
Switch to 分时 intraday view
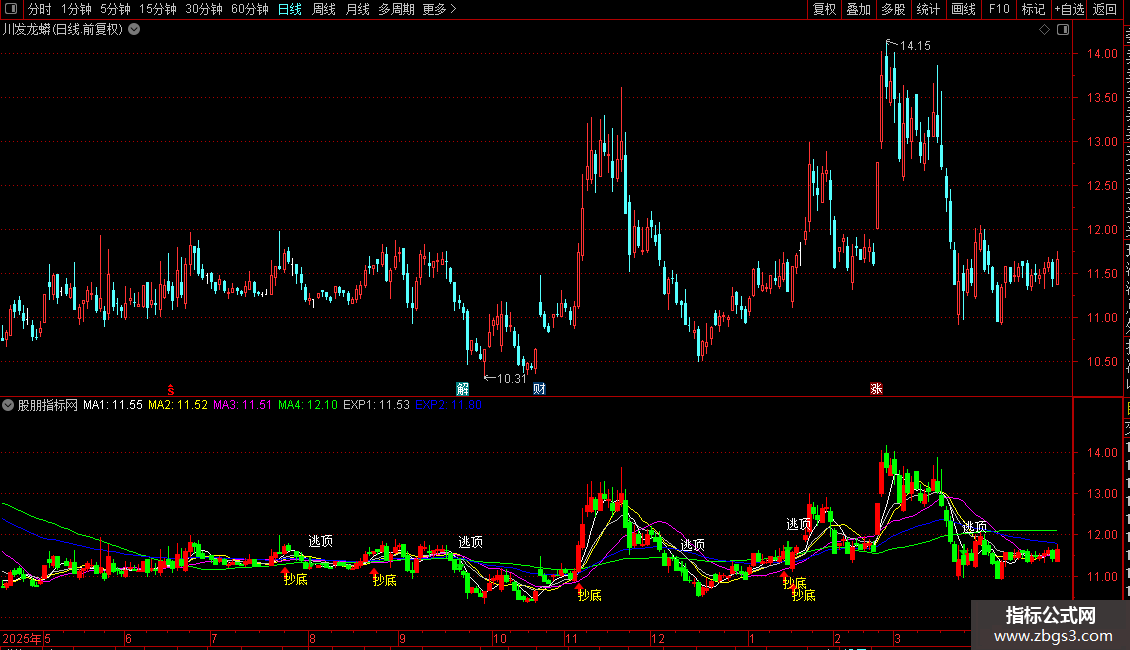[x=40, y=9]
